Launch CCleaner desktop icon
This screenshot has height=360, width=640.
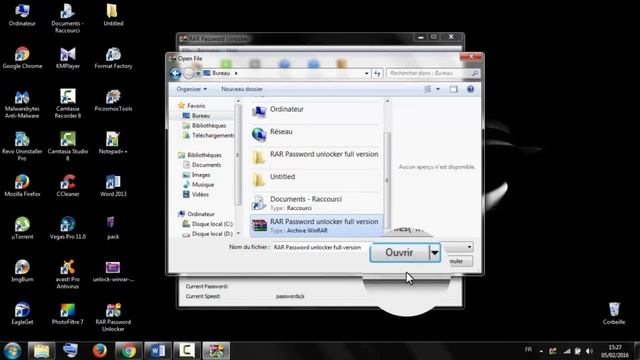[x=68, y=186]
